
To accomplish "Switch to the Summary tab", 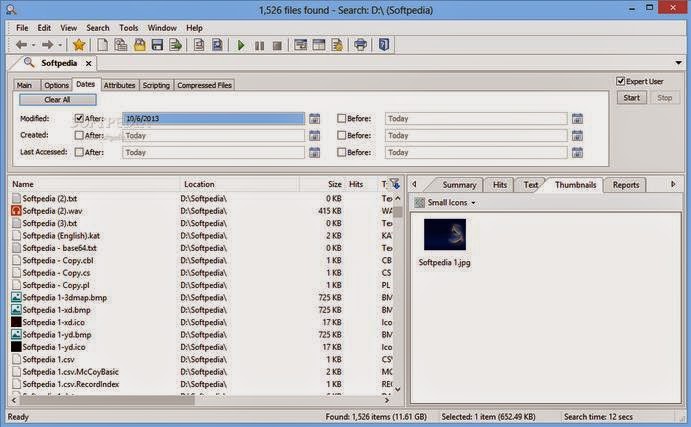I will (459, 185).
